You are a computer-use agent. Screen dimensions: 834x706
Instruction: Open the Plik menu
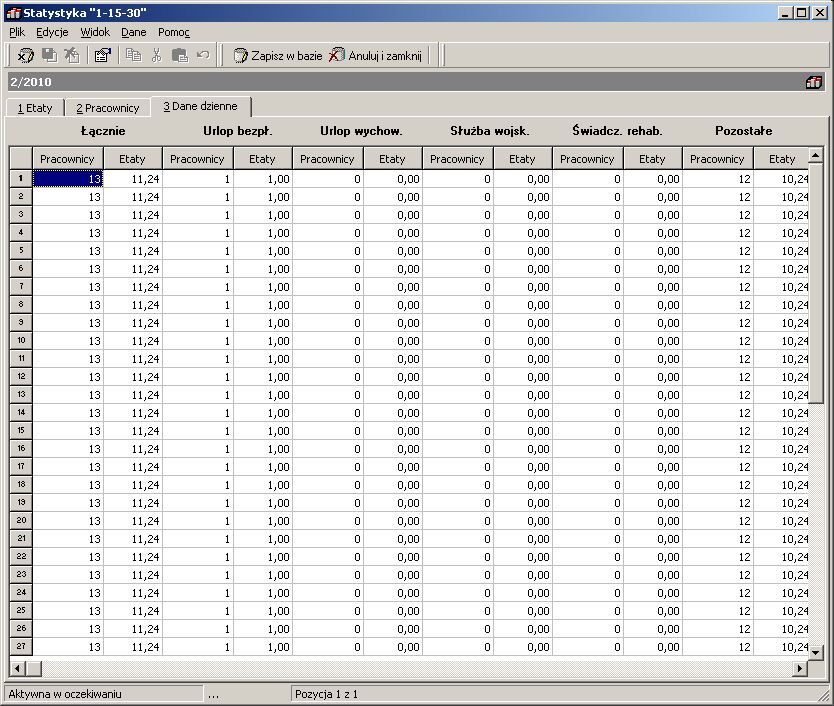(17, 32)
